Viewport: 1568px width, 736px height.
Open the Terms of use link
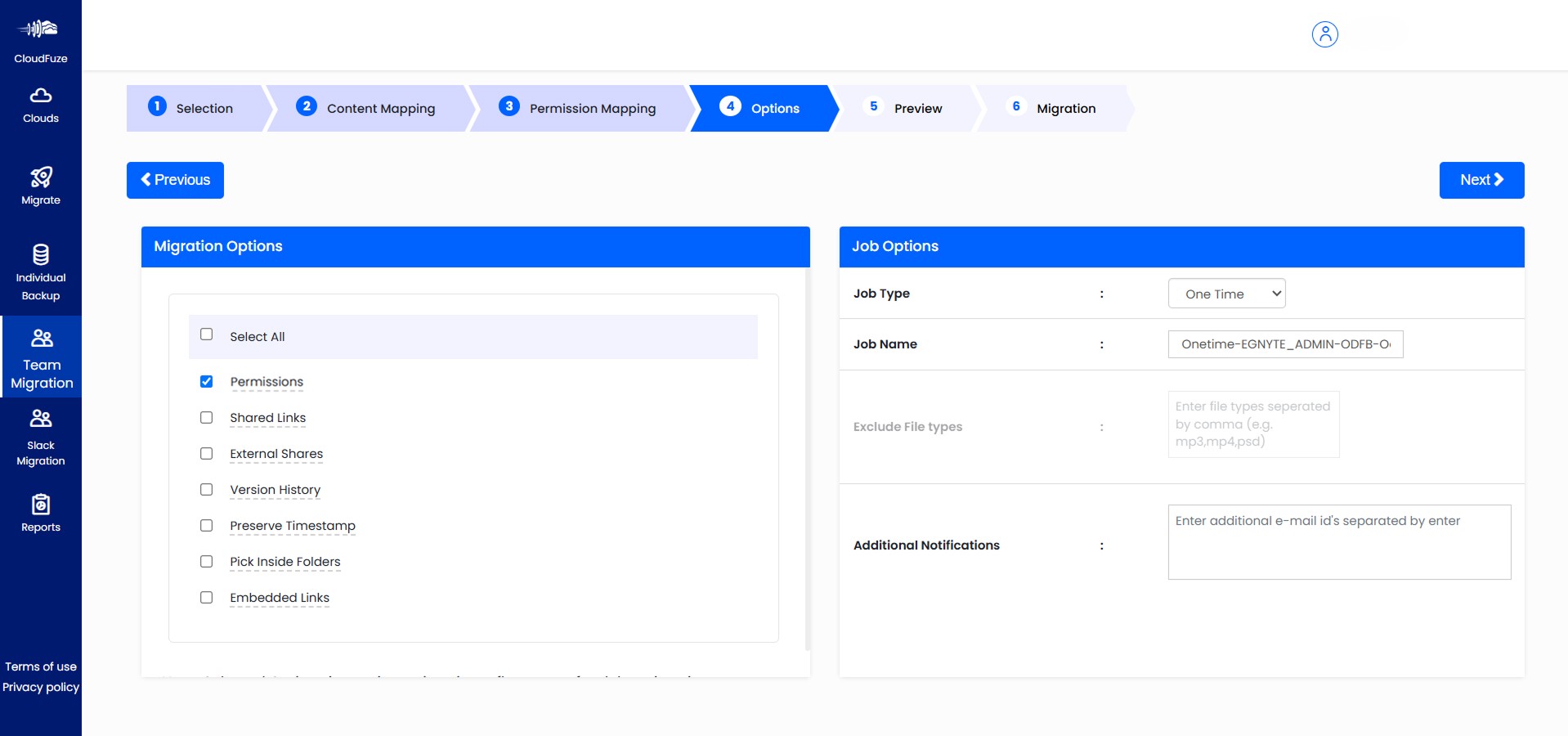[x=41, y=666]
